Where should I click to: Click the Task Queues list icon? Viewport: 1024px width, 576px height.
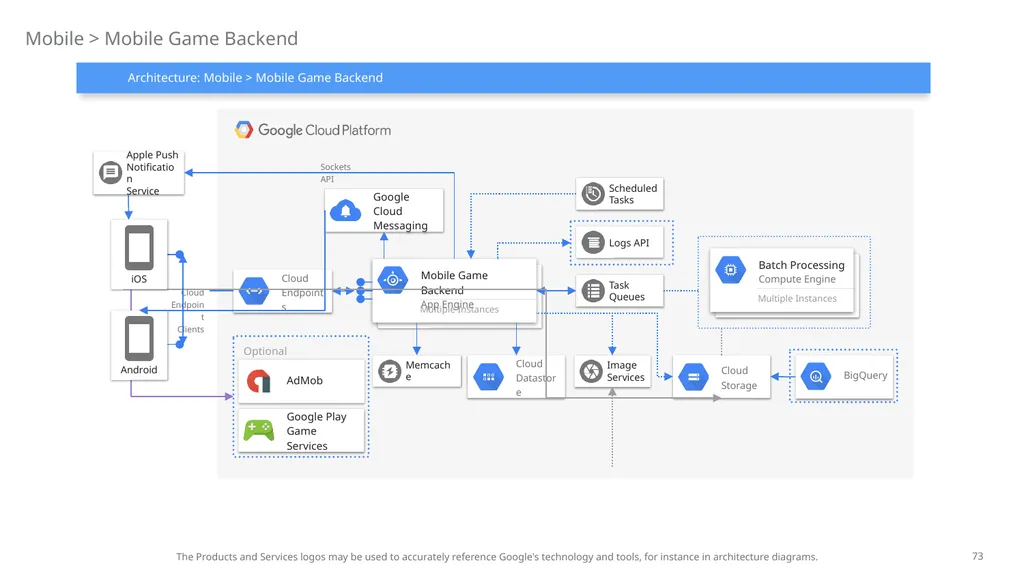(x=593, y=291)
